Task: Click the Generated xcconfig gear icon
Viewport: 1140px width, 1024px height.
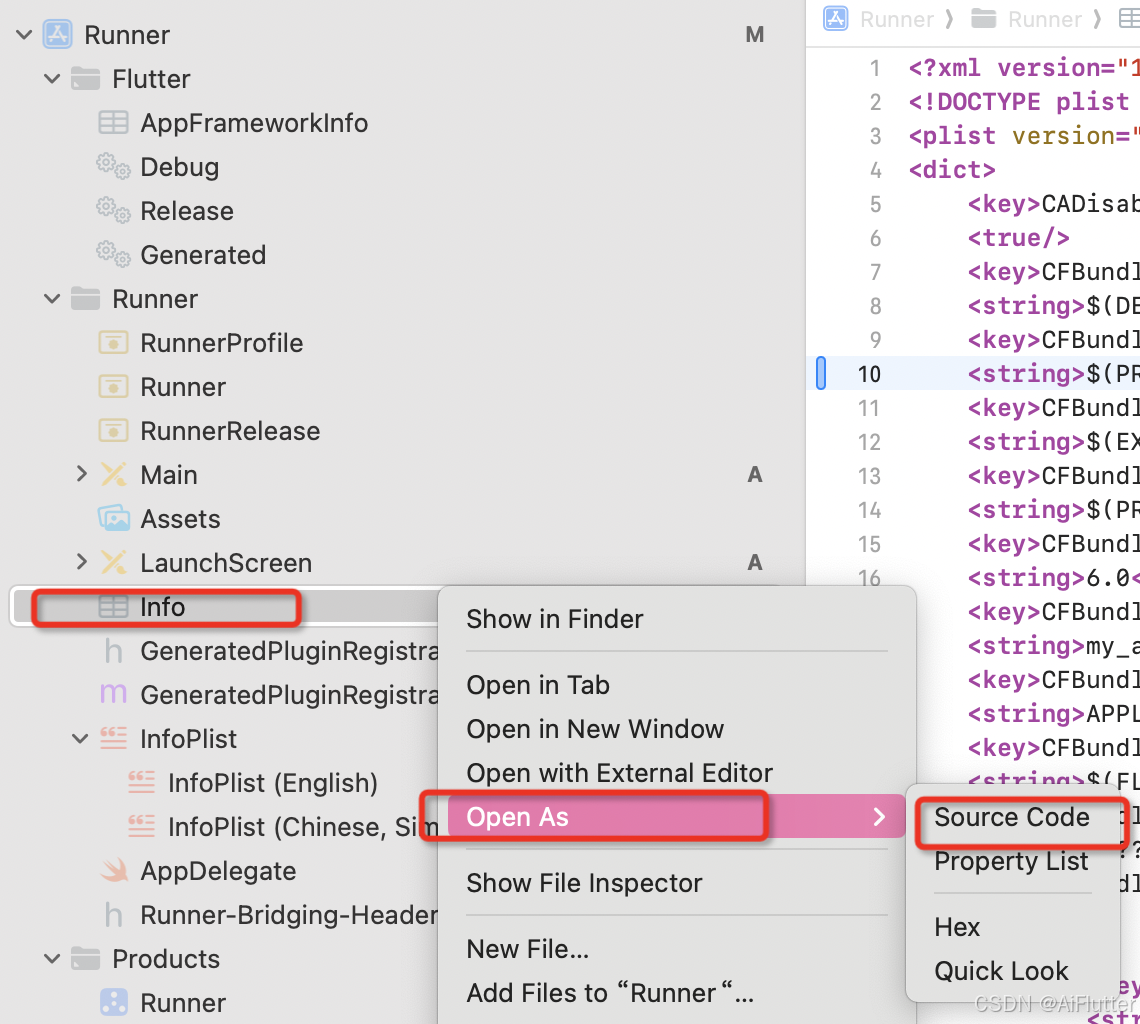Action: 113,255
